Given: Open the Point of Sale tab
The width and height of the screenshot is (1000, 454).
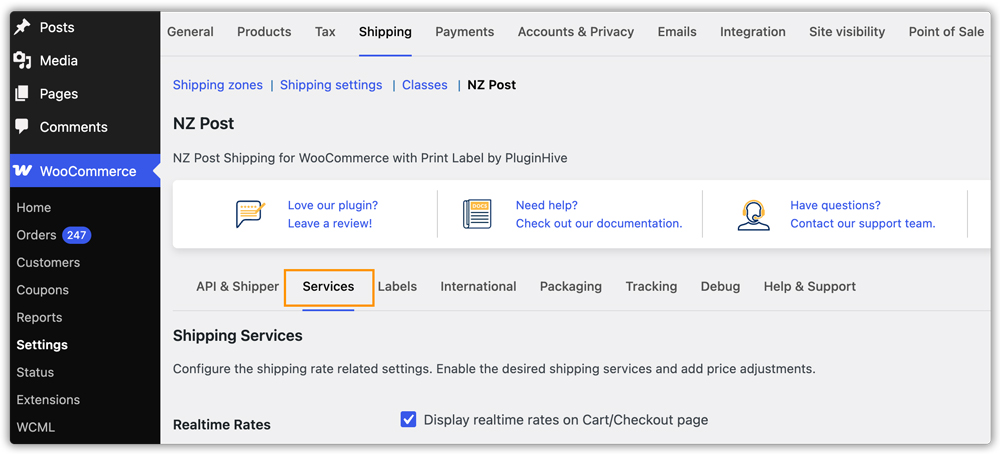Looking at the screenshot, I should 946,32.
